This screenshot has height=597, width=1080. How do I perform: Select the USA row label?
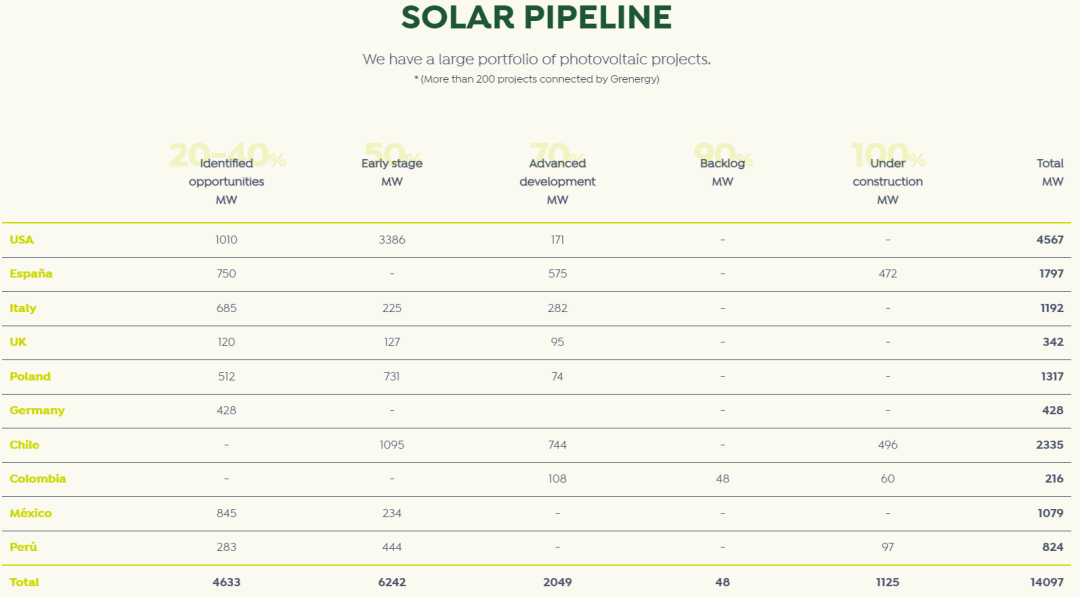point(22,240)
